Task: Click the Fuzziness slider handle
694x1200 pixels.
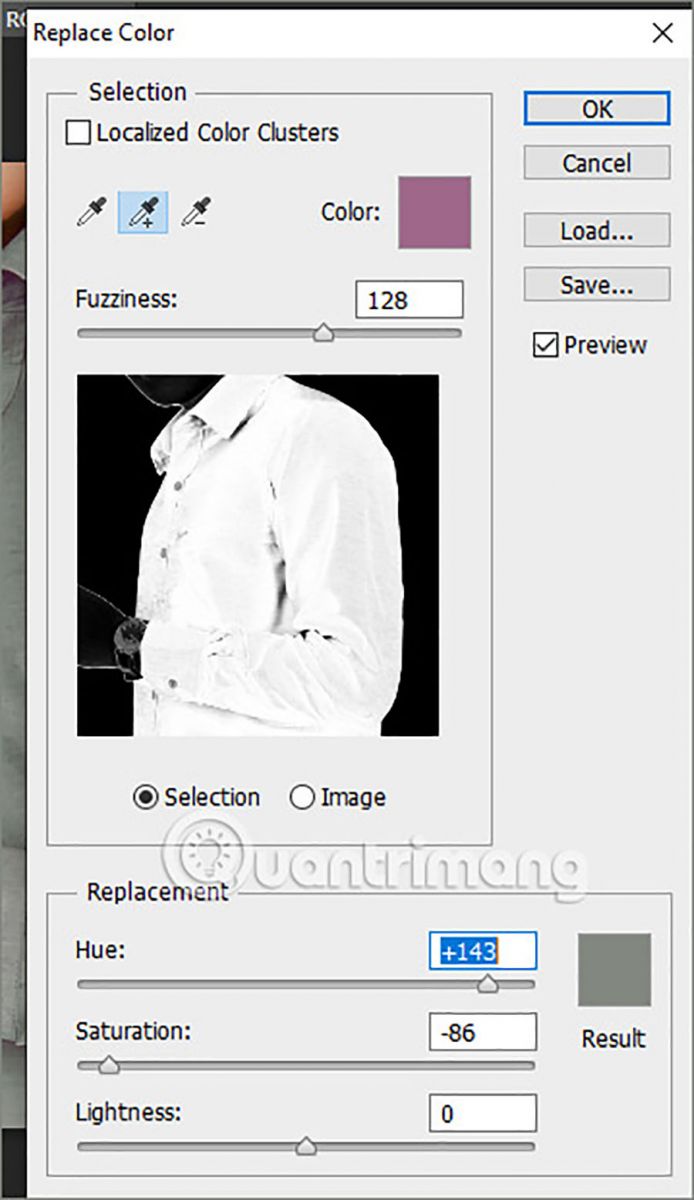Action: [323, 334]
